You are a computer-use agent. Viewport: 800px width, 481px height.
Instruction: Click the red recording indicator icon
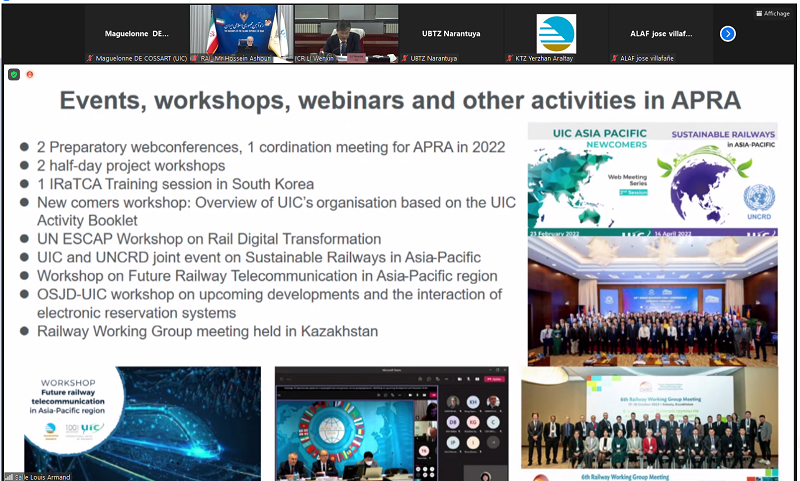coord(30,74)
